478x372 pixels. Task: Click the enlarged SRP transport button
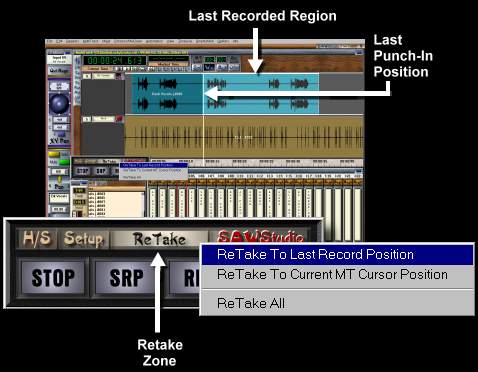tap(126, 277)
